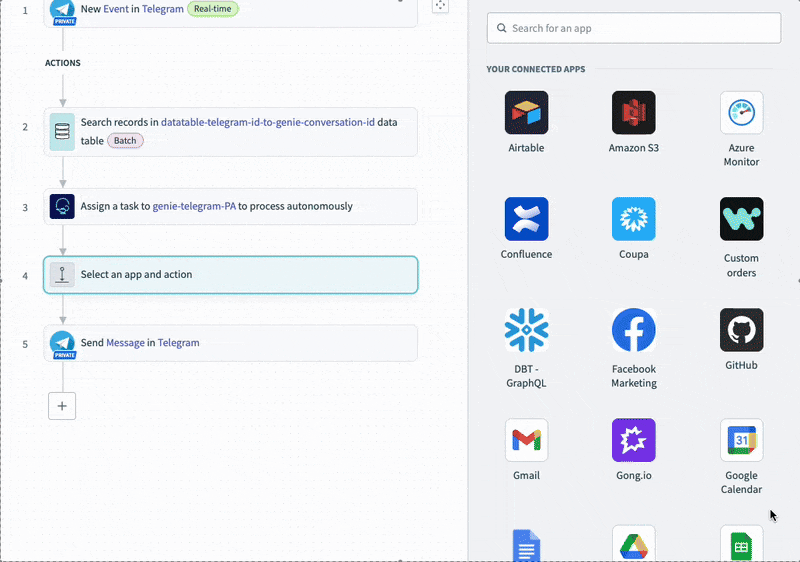800x562 pixels.
Task: Click the genie agent icon on step 3
Action: point(62,207)
